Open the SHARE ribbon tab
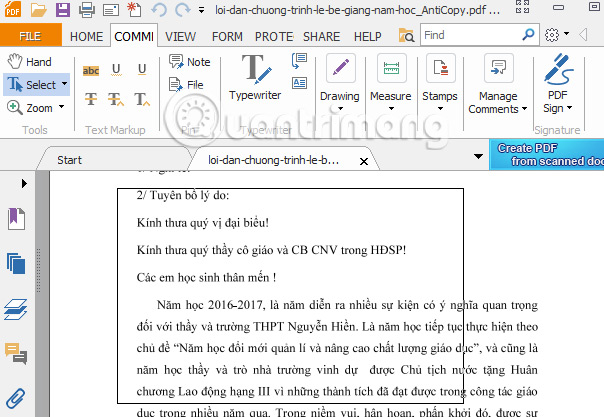Image resolution: width=604 pixels, height=417 pixels. [321, 36]
